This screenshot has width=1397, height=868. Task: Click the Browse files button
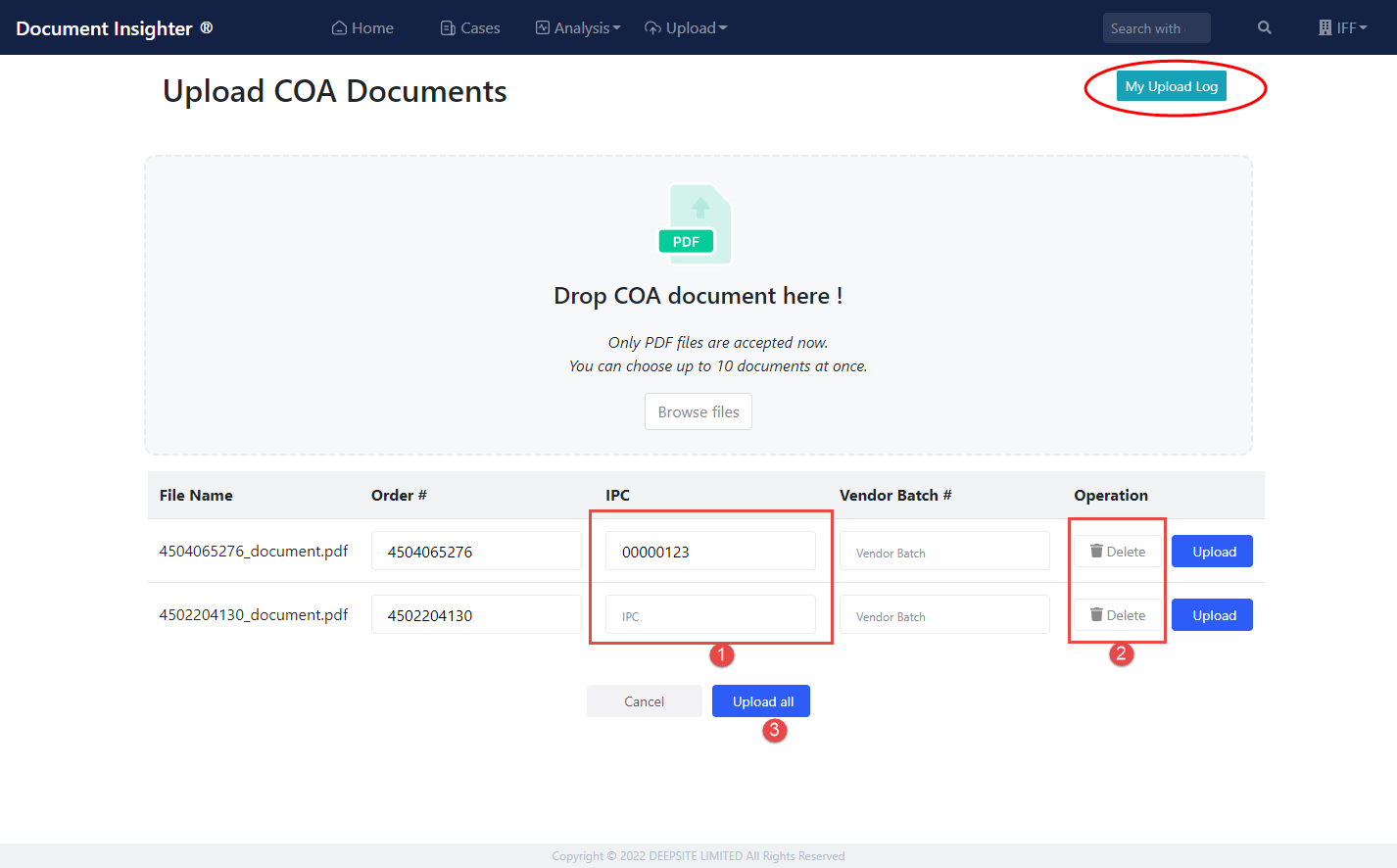[x=698, y=412]
